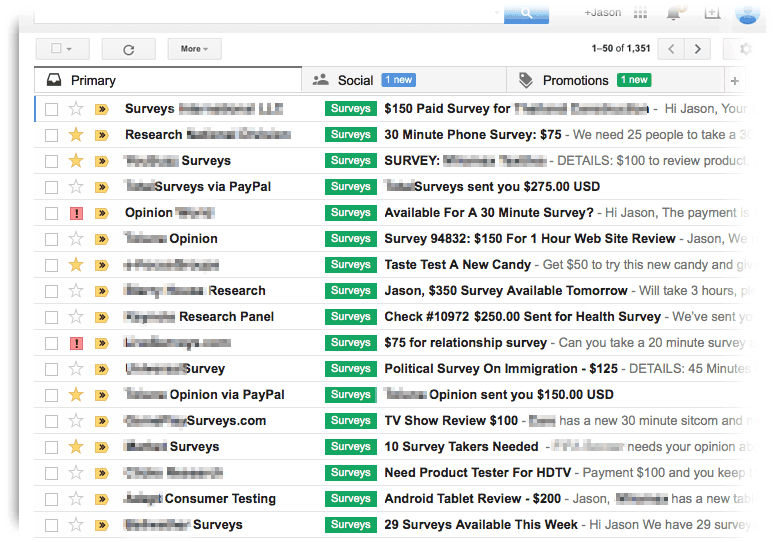Click the green Surveys label on 10 Survey Takers
The width and height of the screenshot is (780, 542).
click(x=351, y=447)
